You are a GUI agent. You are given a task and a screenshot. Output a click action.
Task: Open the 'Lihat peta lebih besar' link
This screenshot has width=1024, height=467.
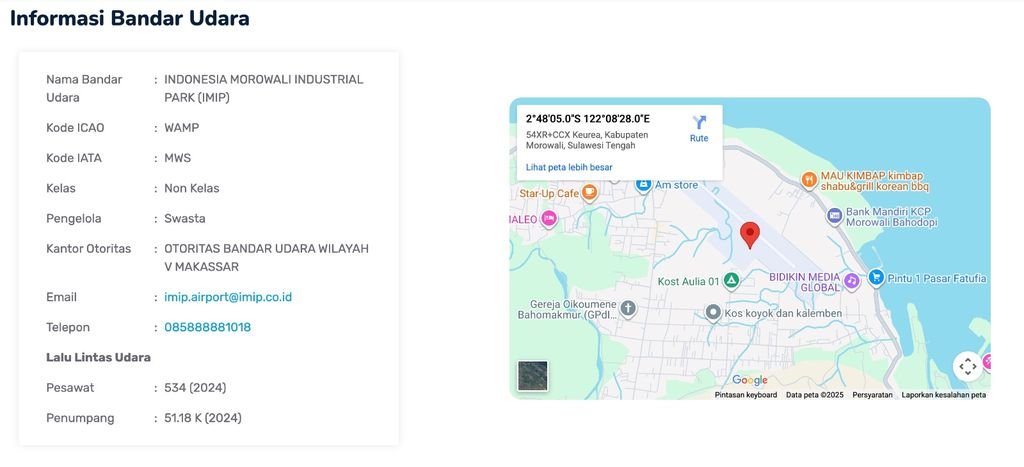(569, 167)
